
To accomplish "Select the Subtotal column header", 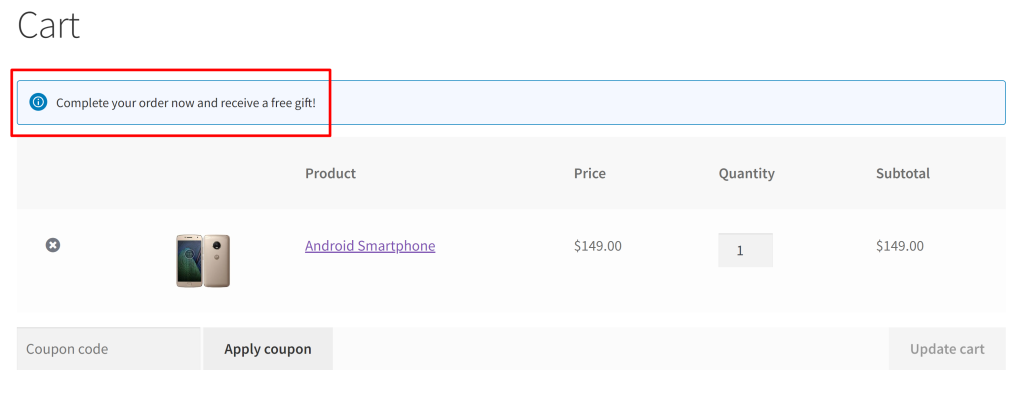I will [x=903, y=173].
